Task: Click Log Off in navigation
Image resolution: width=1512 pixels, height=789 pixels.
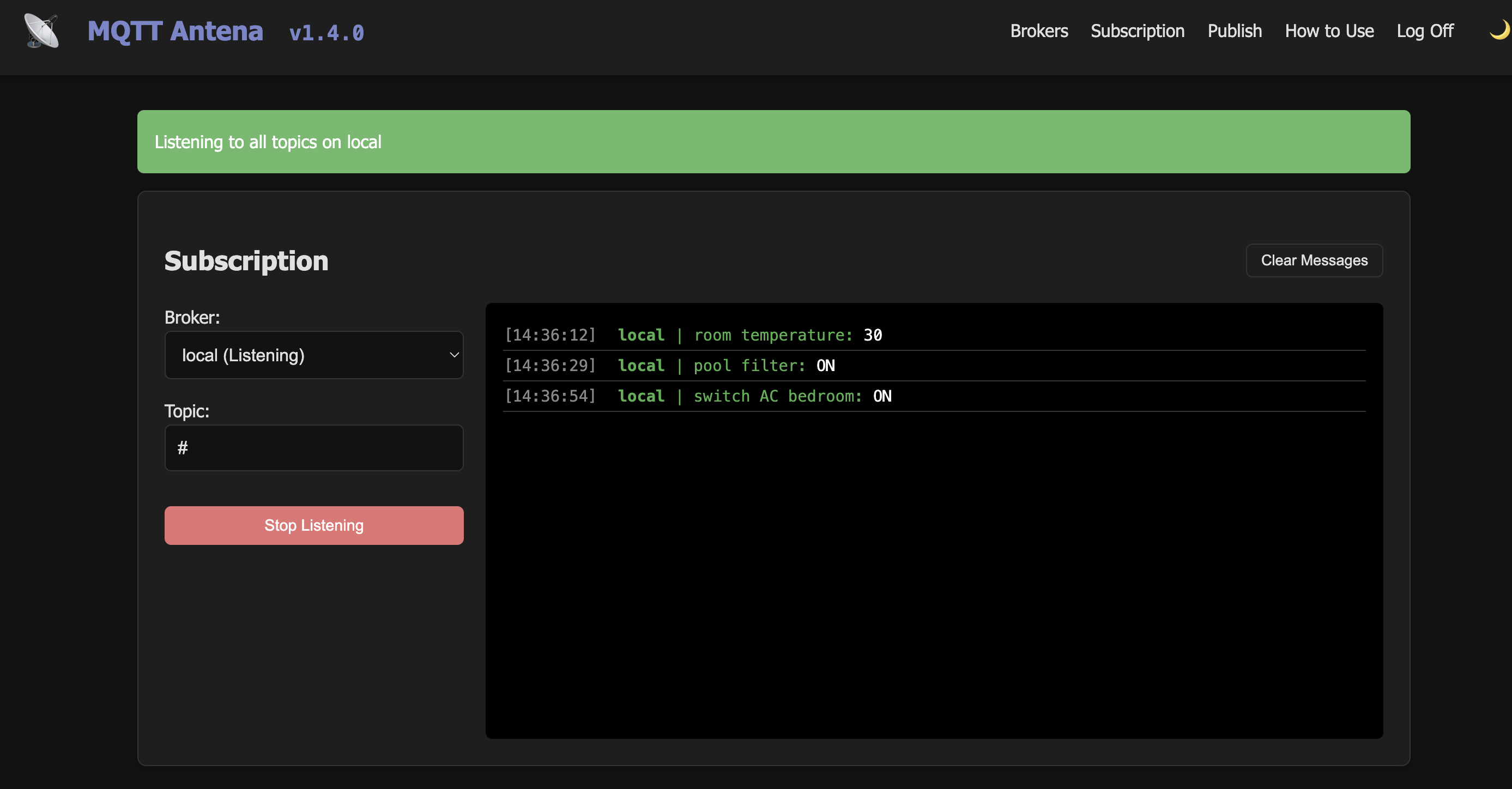Action: [1425, 31]
